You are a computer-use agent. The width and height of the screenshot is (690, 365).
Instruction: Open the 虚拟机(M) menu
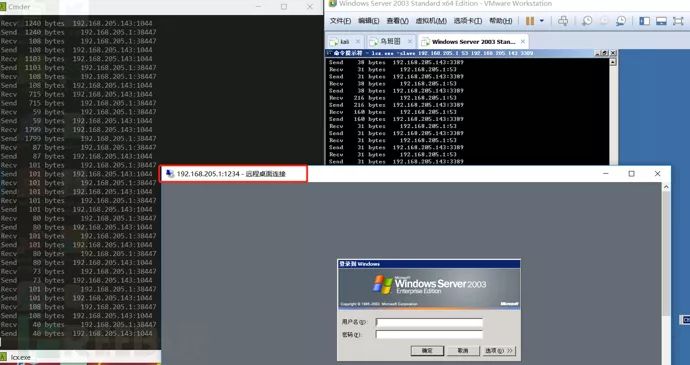pos(431,21)
